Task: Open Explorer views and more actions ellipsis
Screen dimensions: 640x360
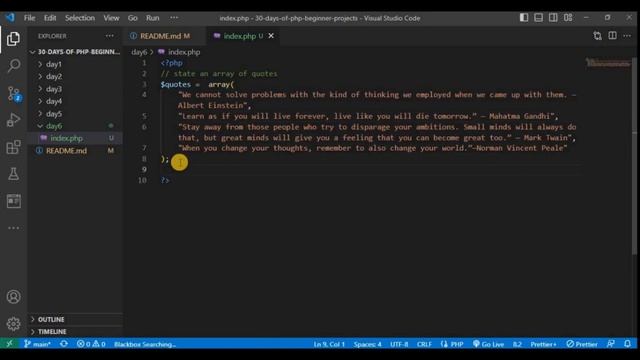Action: (109, 36)
